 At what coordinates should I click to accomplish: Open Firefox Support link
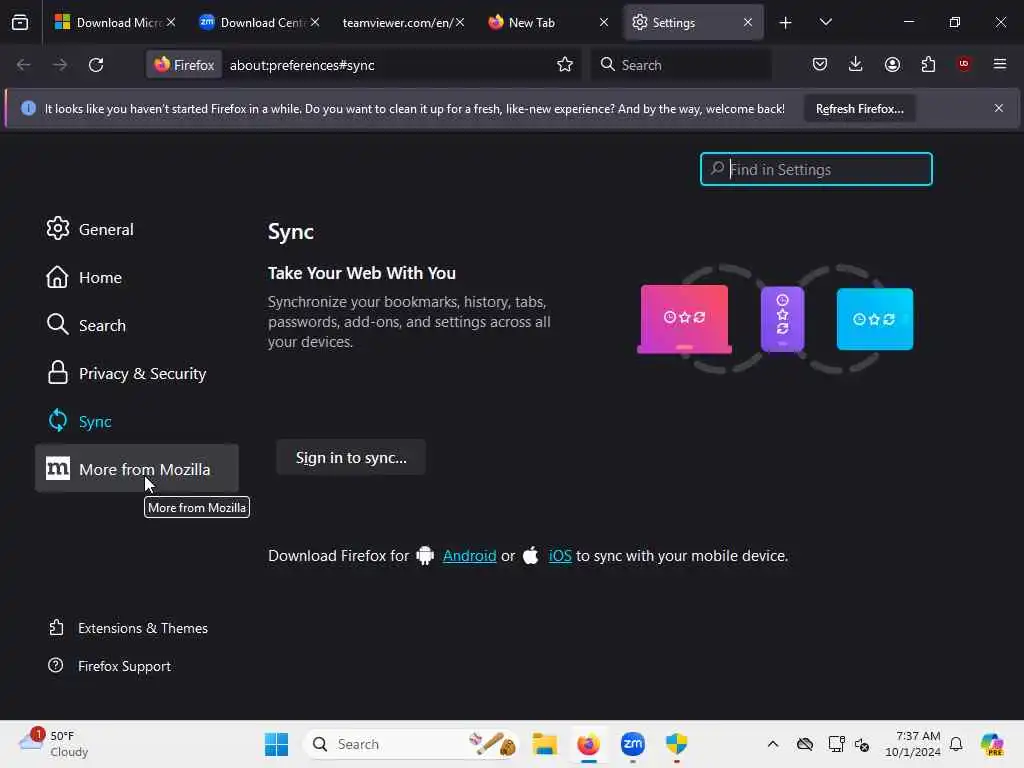[109, 666]
